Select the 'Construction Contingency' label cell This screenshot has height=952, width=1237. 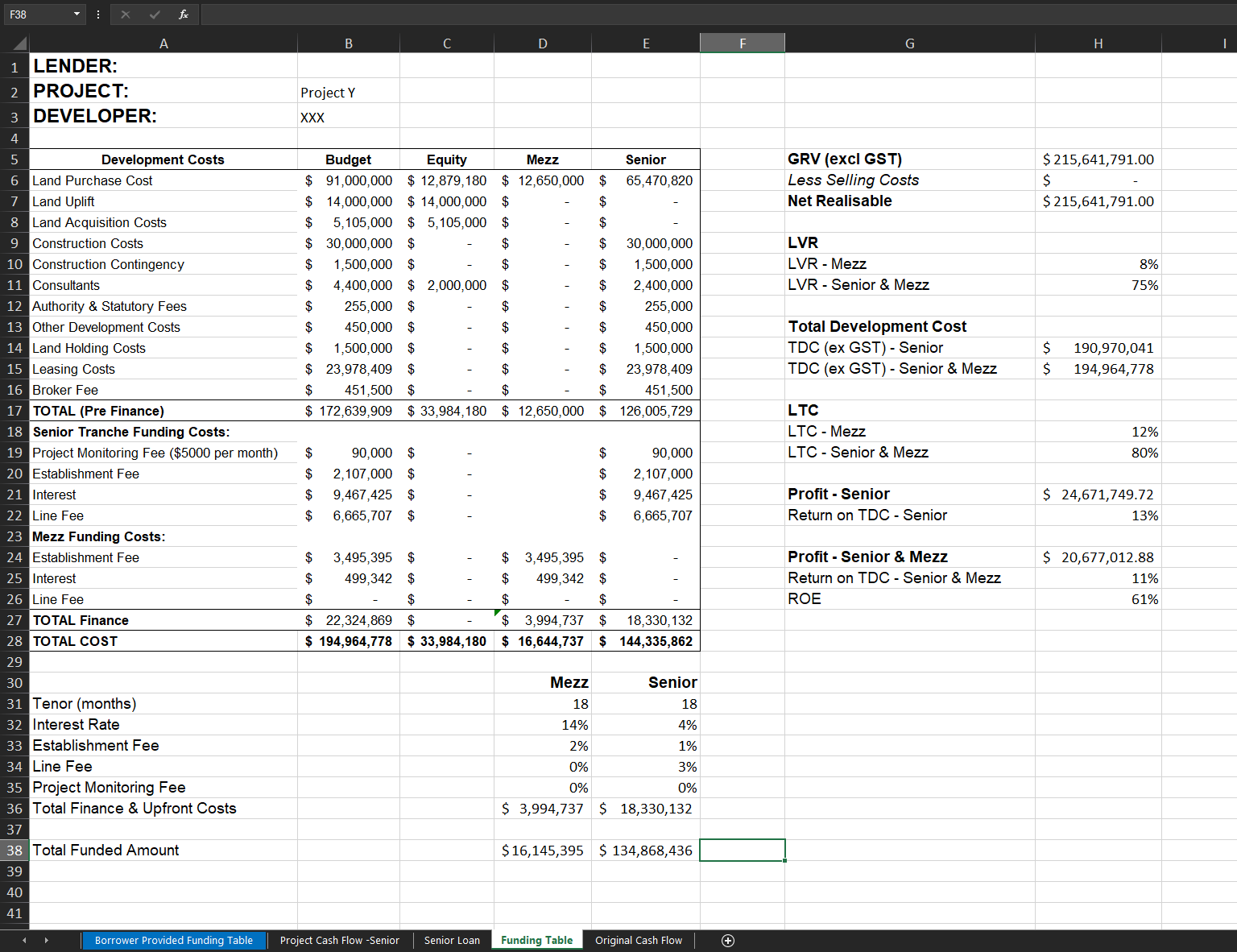(163, 264)
